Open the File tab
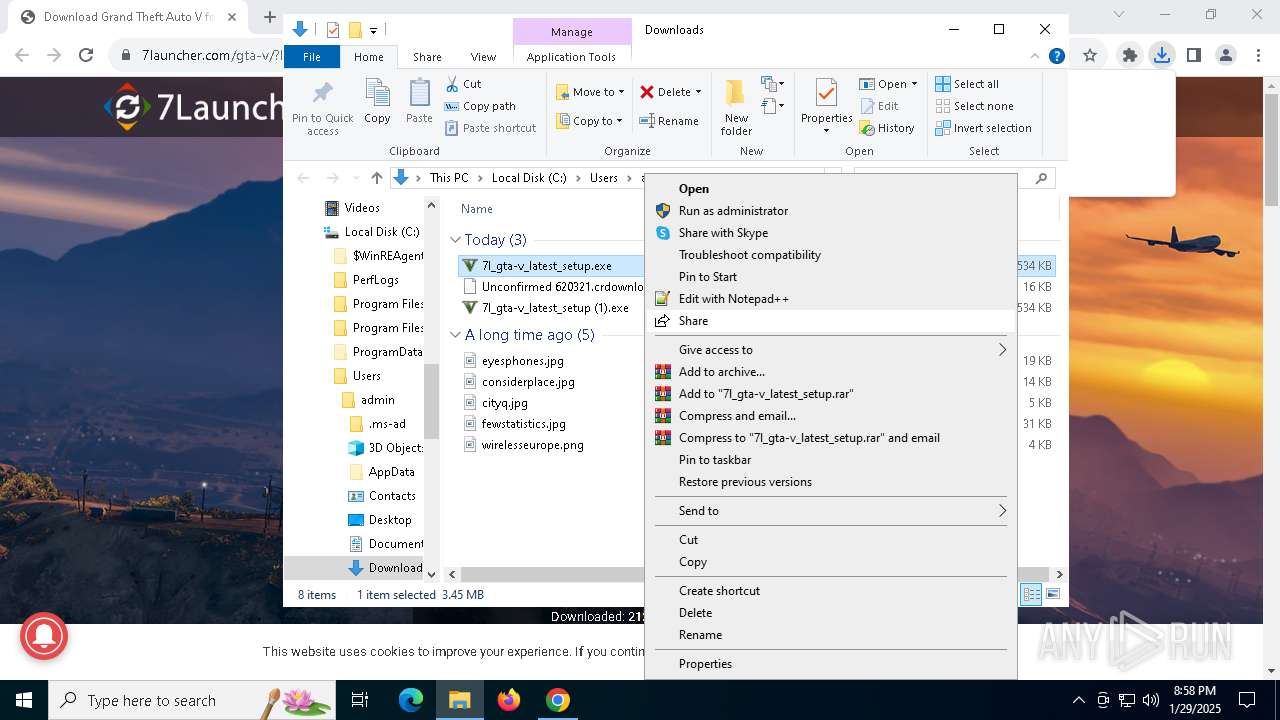The height and width of the screenshot is (720, 1280). point(312,57)
